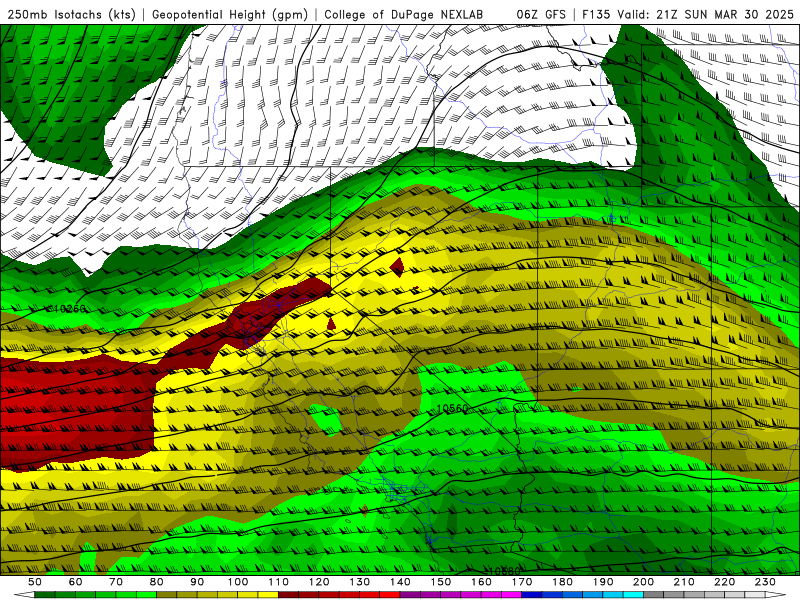Click the 80 value on the color scale
The width and height of the screenshot is (800, 600).
coord(157,582)
